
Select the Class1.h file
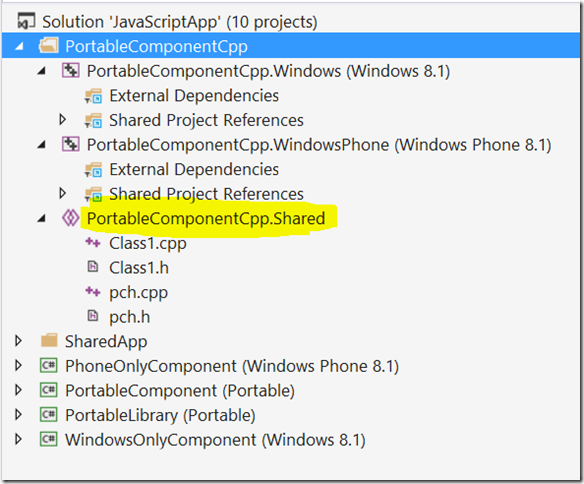coord(139,268)
